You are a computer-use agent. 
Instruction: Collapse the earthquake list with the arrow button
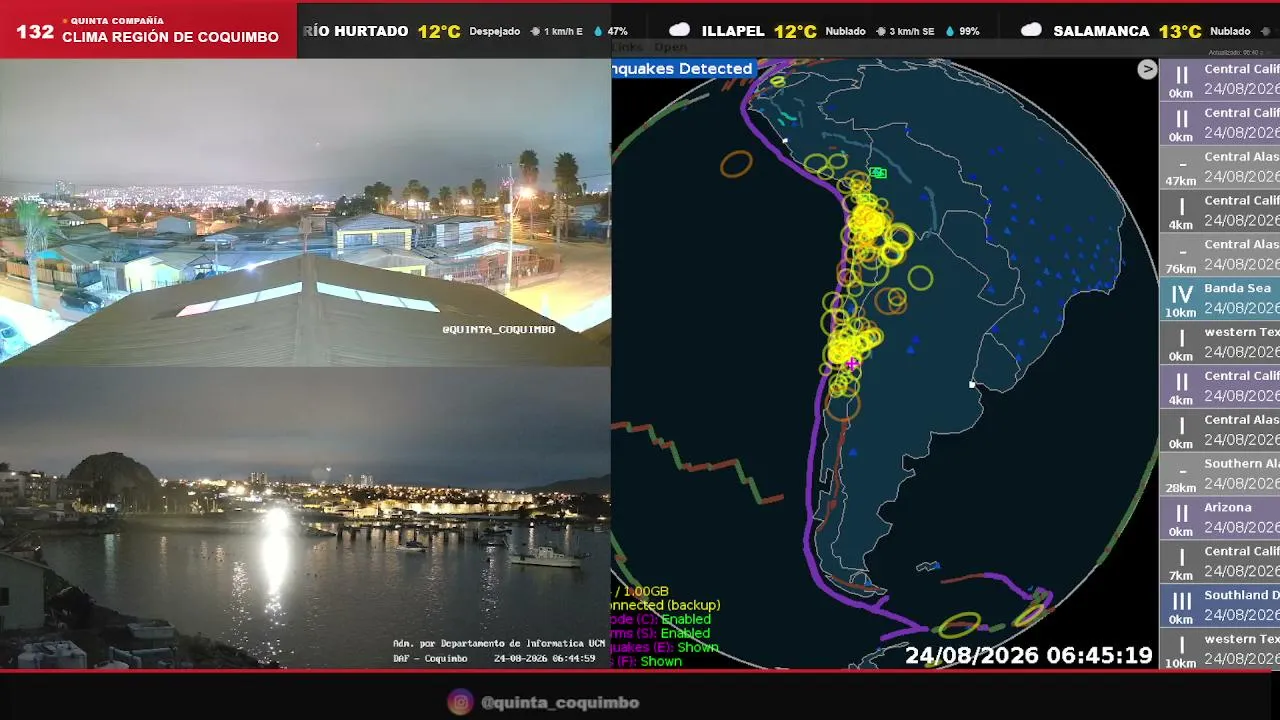[1147, 69]
